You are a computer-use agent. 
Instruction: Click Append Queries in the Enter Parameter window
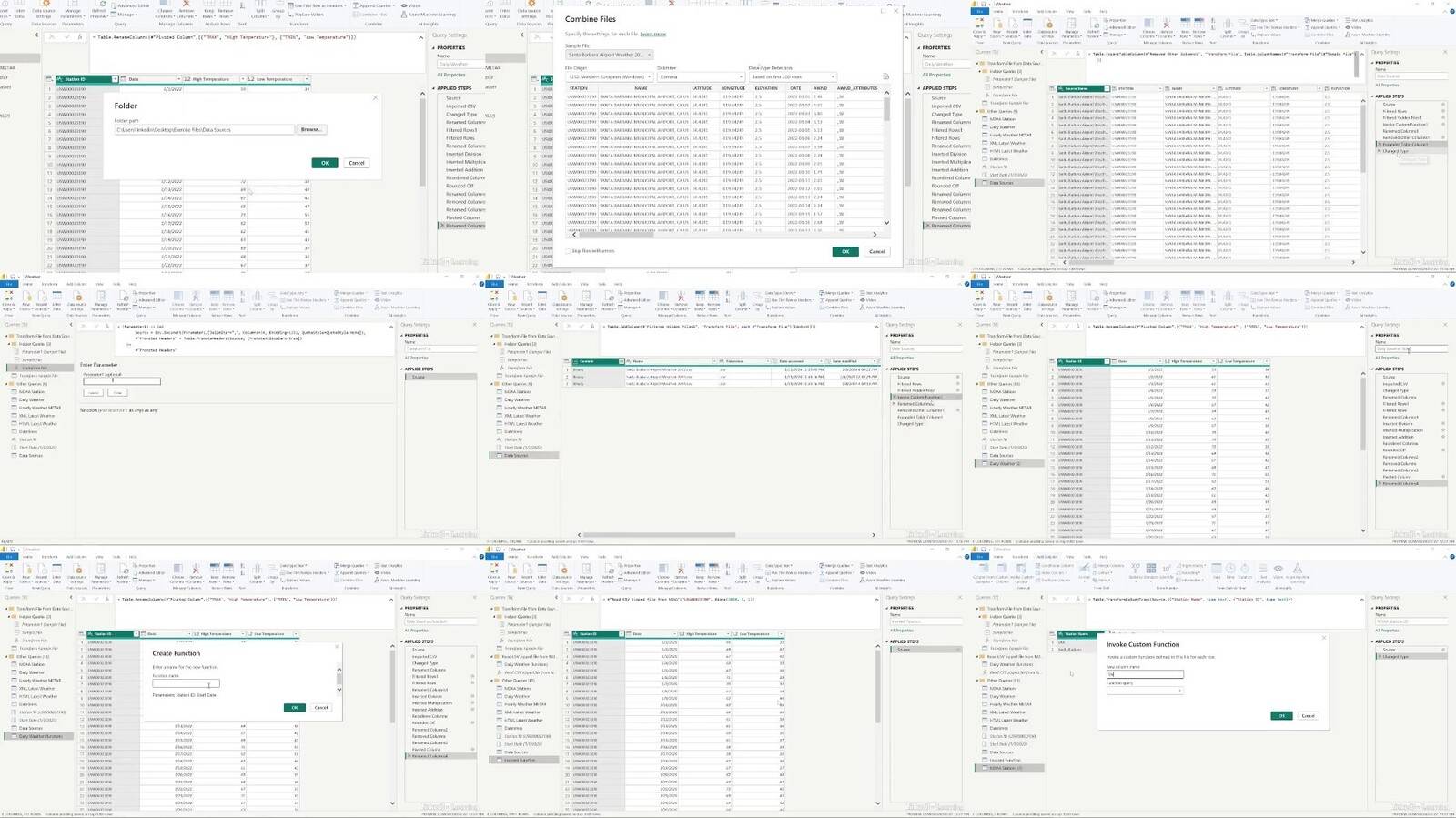(351, 300)
